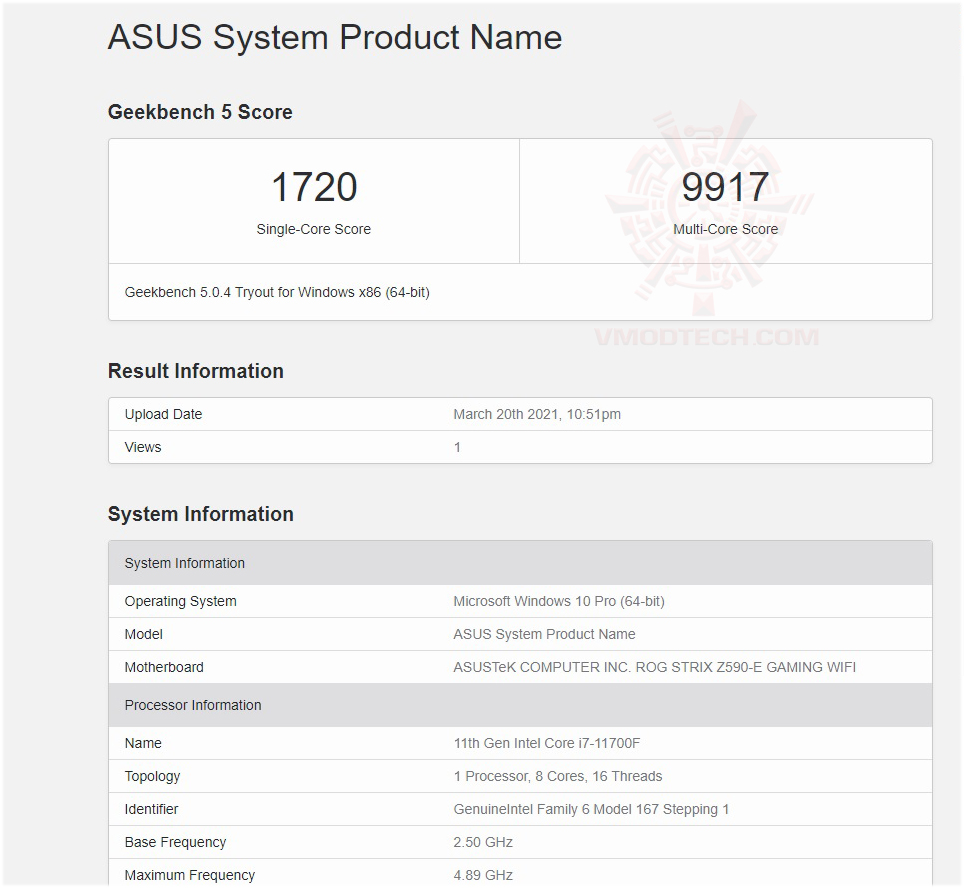Click the Result Information heading

coord(196,371)
